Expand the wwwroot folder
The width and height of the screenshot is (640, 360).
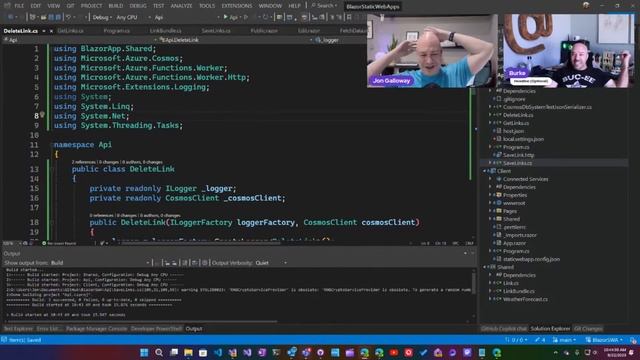(491, 203)
